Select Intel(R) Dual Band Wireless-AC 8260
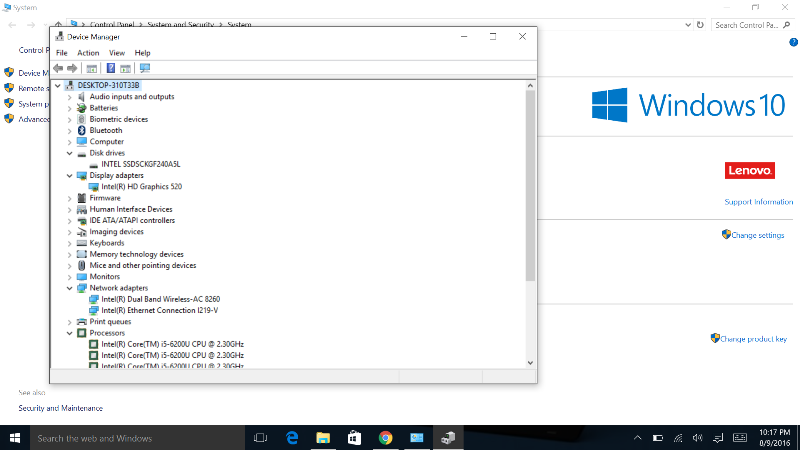This screenshot has width=800, height=450. [160, 299]
